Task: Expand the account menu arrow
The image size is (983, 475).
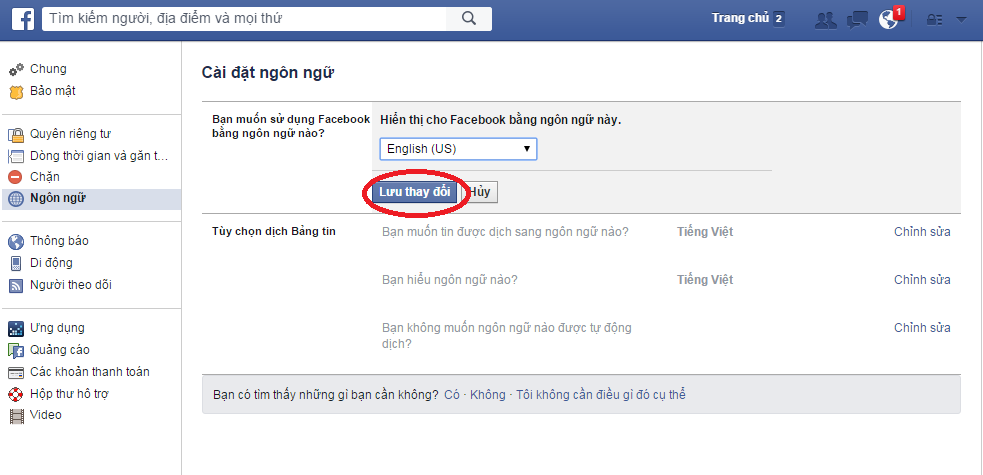Action: [962, 19]
